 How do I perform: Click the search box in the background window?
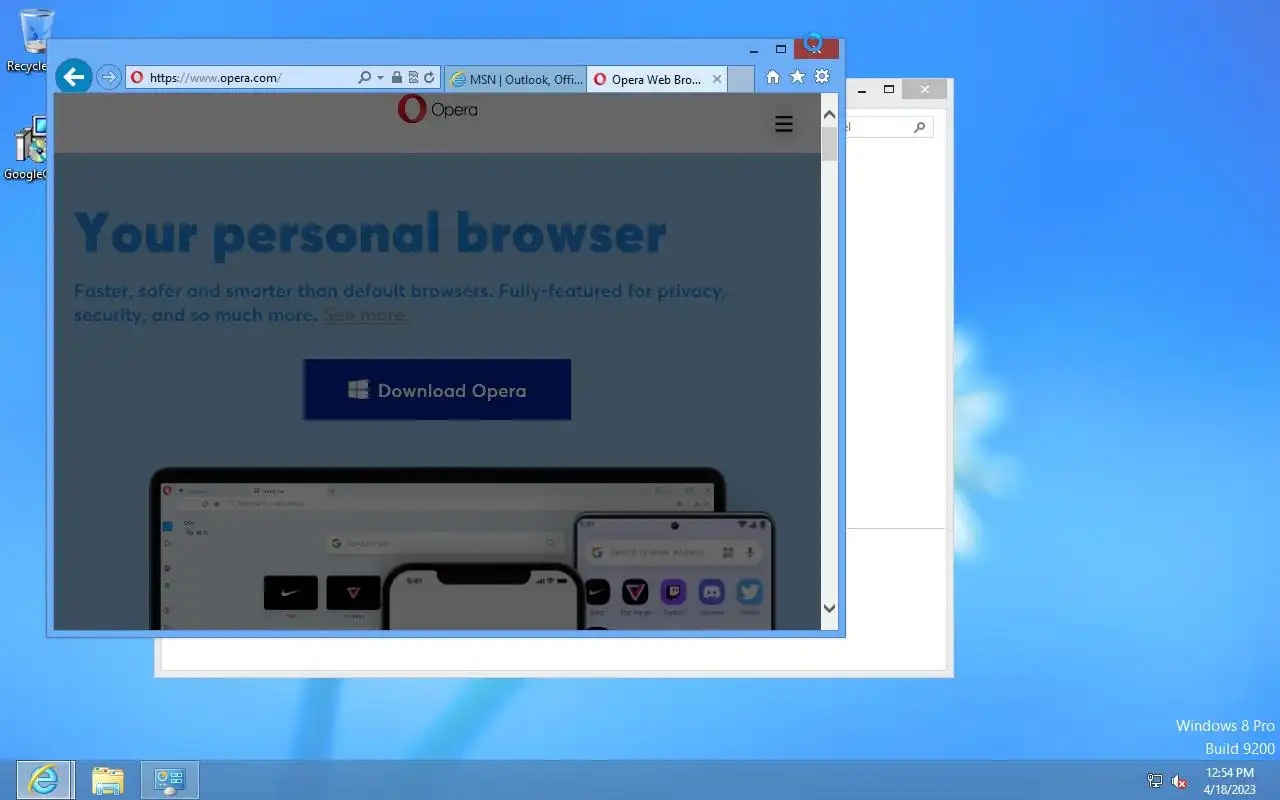click(888, 127)
